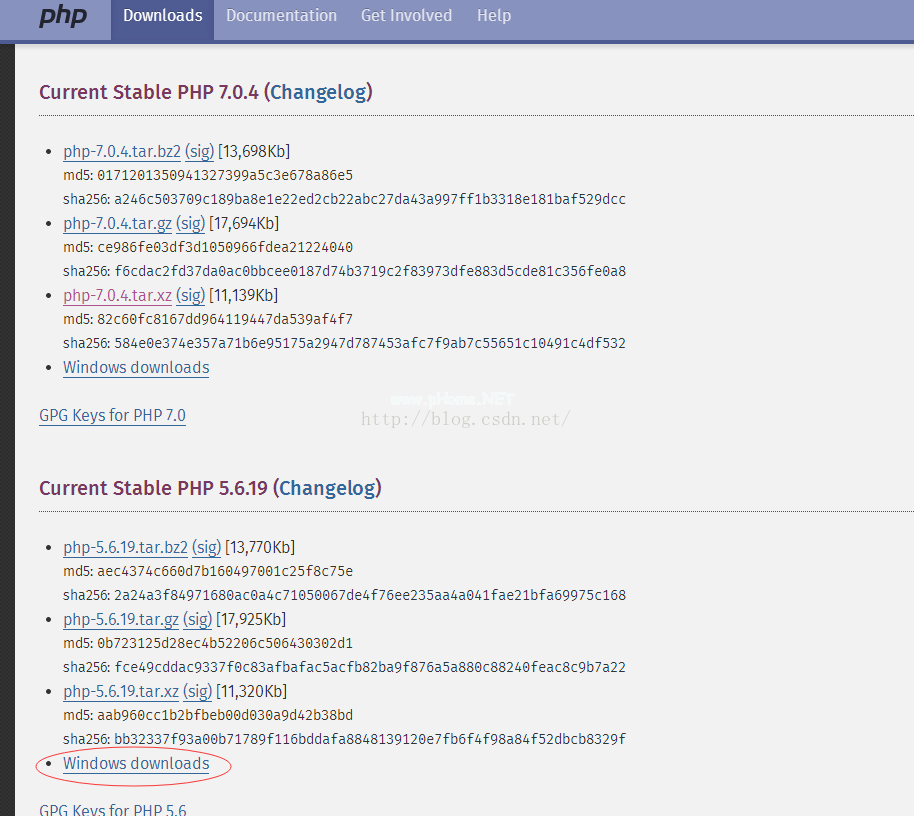914x816 pixels.
Task: Open the Downloads tab
Action: [x=162, y=16]
